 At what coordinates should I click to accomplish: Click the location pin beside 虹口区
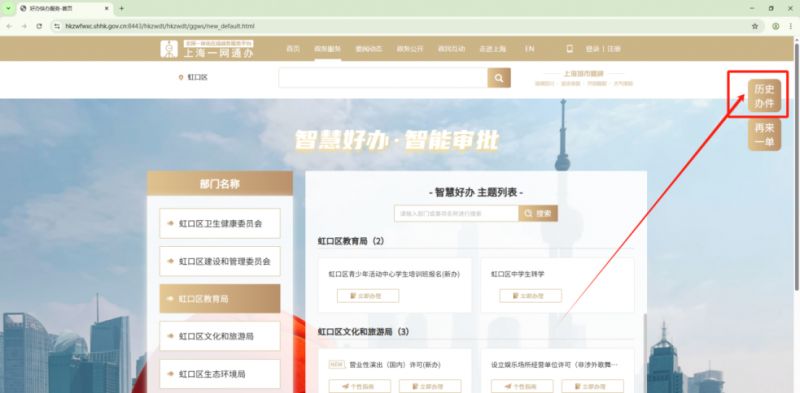click(x=181, y=78)
